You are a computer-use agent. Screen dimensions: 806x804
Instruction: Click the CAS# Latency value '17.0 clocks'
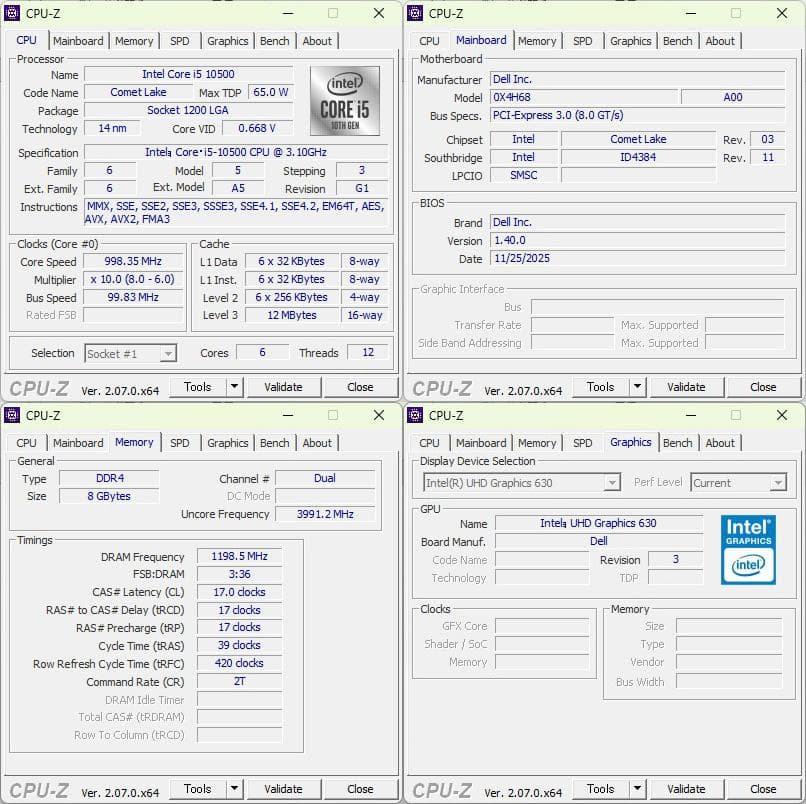pyautogui.click(x=240, y=592)
